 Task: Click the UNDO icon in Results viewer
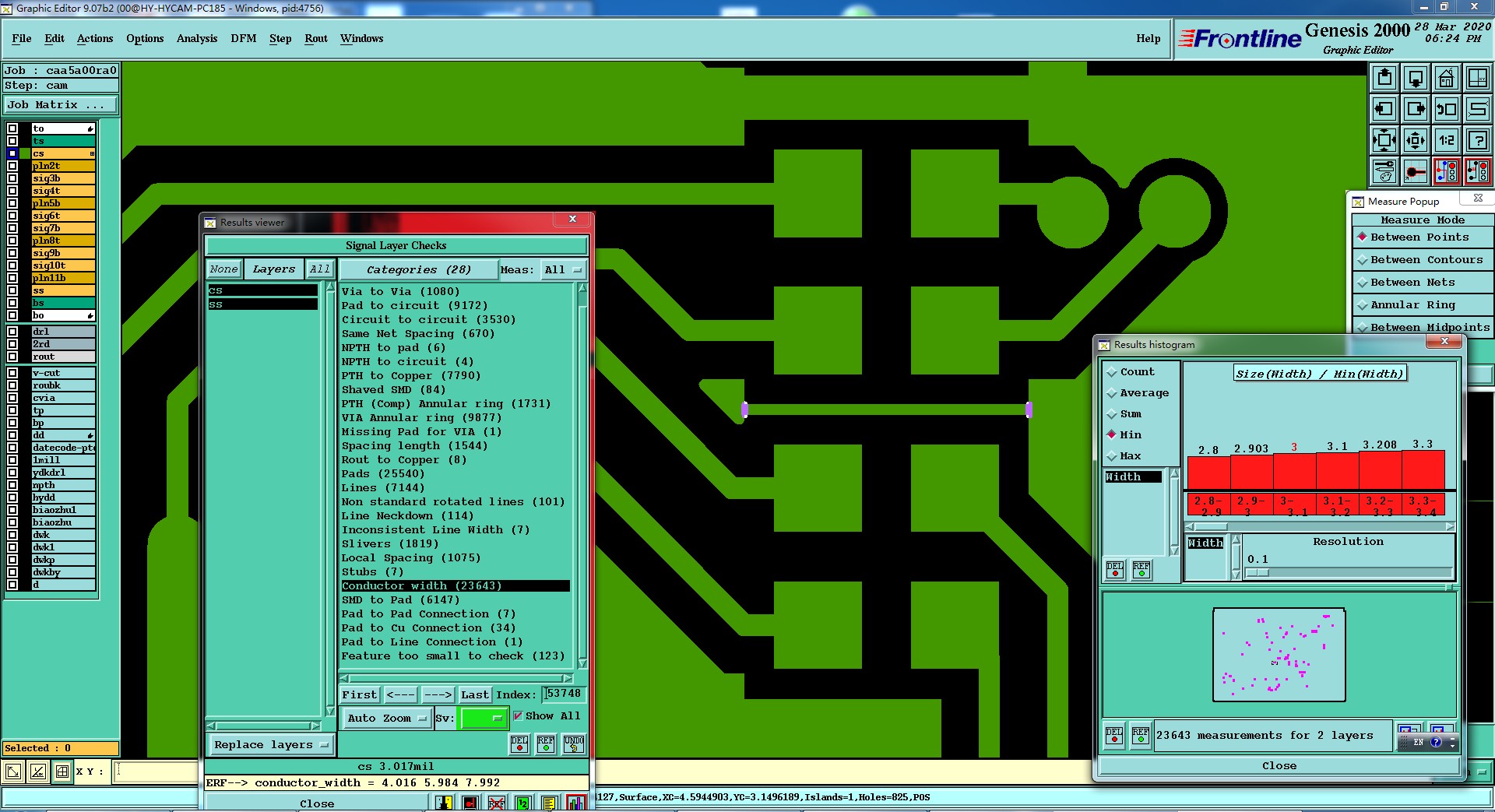[574, 743]
